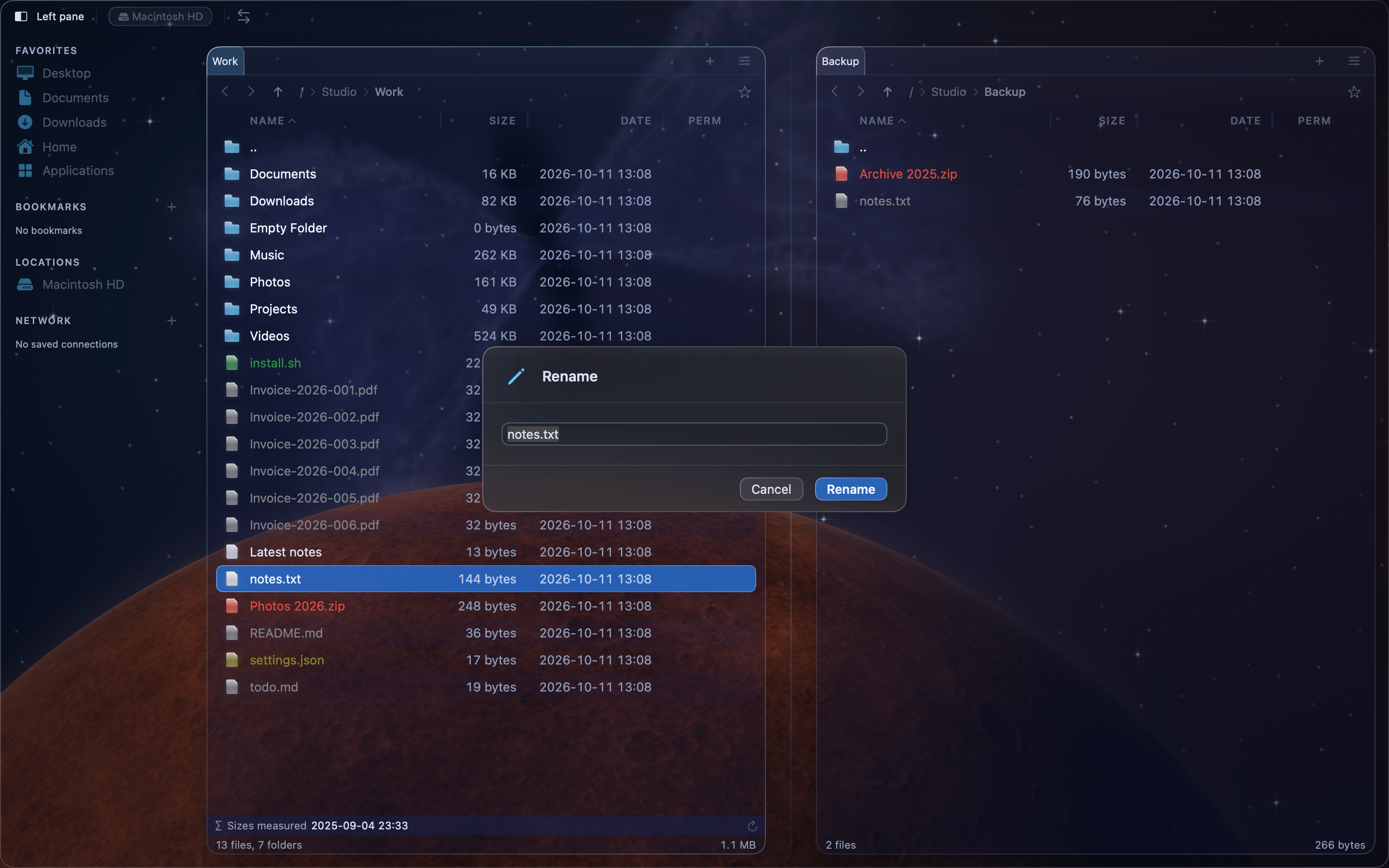Click Studio breadcrumb in Work pane
Viewport: 1389px width, 868px height.
pyautogui.click(x=339, y=92)
